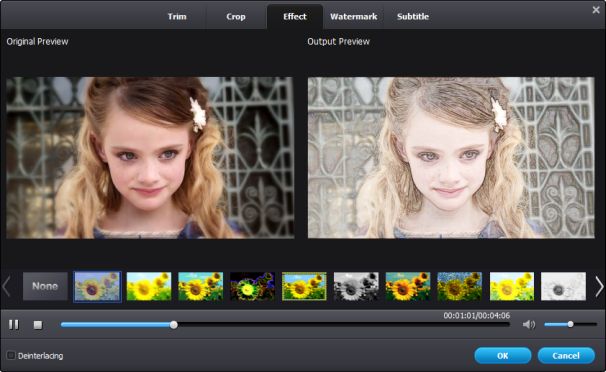
Task: Go to the Watermark tab
Action: pos(354,17)
